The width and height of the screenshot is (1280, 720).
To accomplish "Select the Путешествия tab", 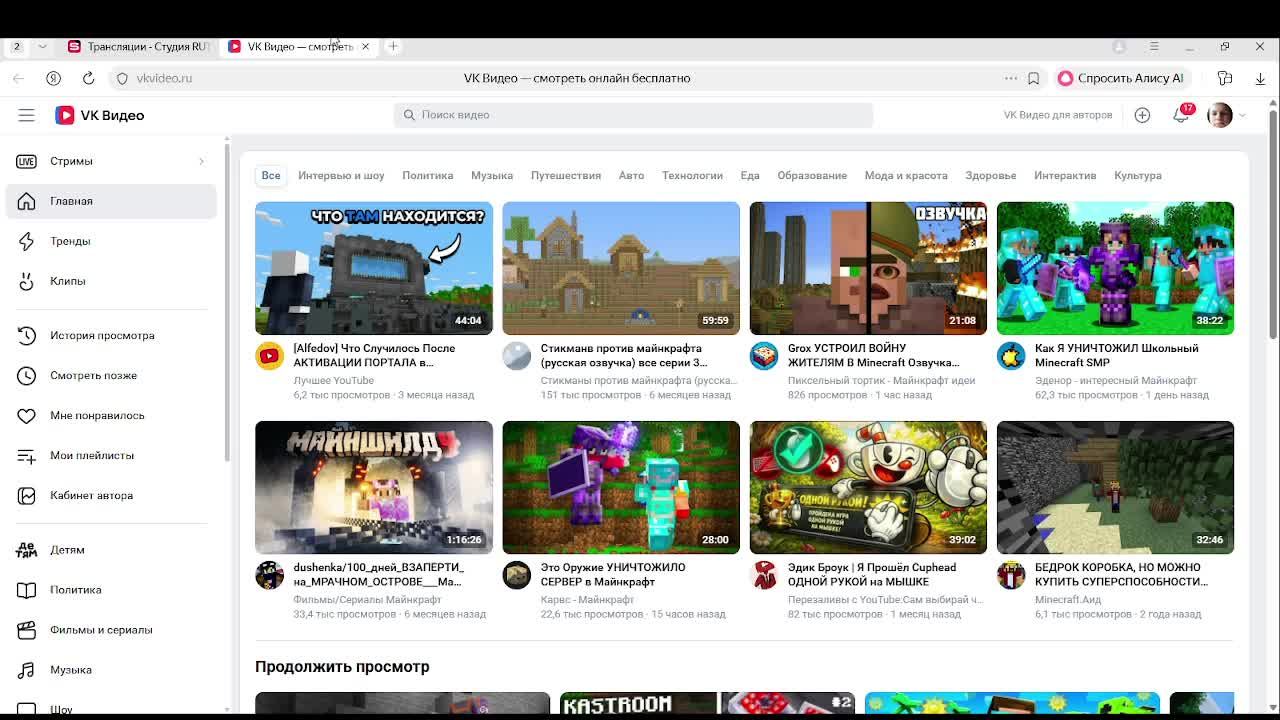I will point(566,175).
